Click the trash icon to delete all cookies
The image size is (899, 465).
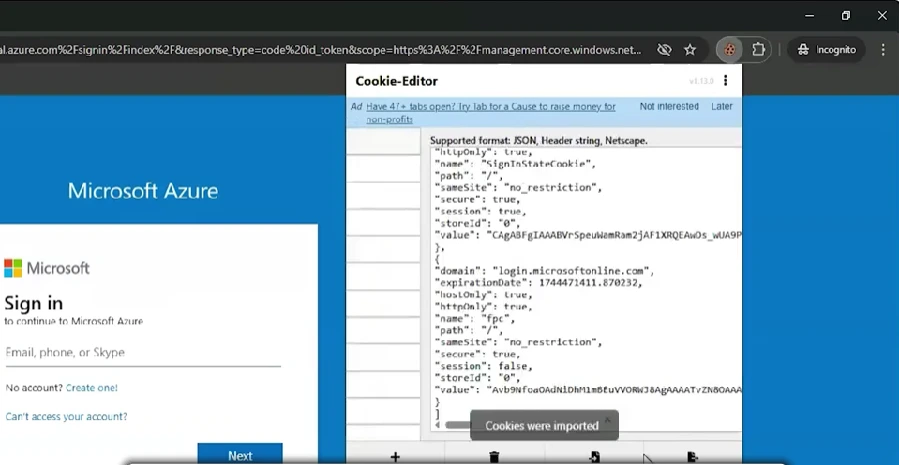(494, 457)
